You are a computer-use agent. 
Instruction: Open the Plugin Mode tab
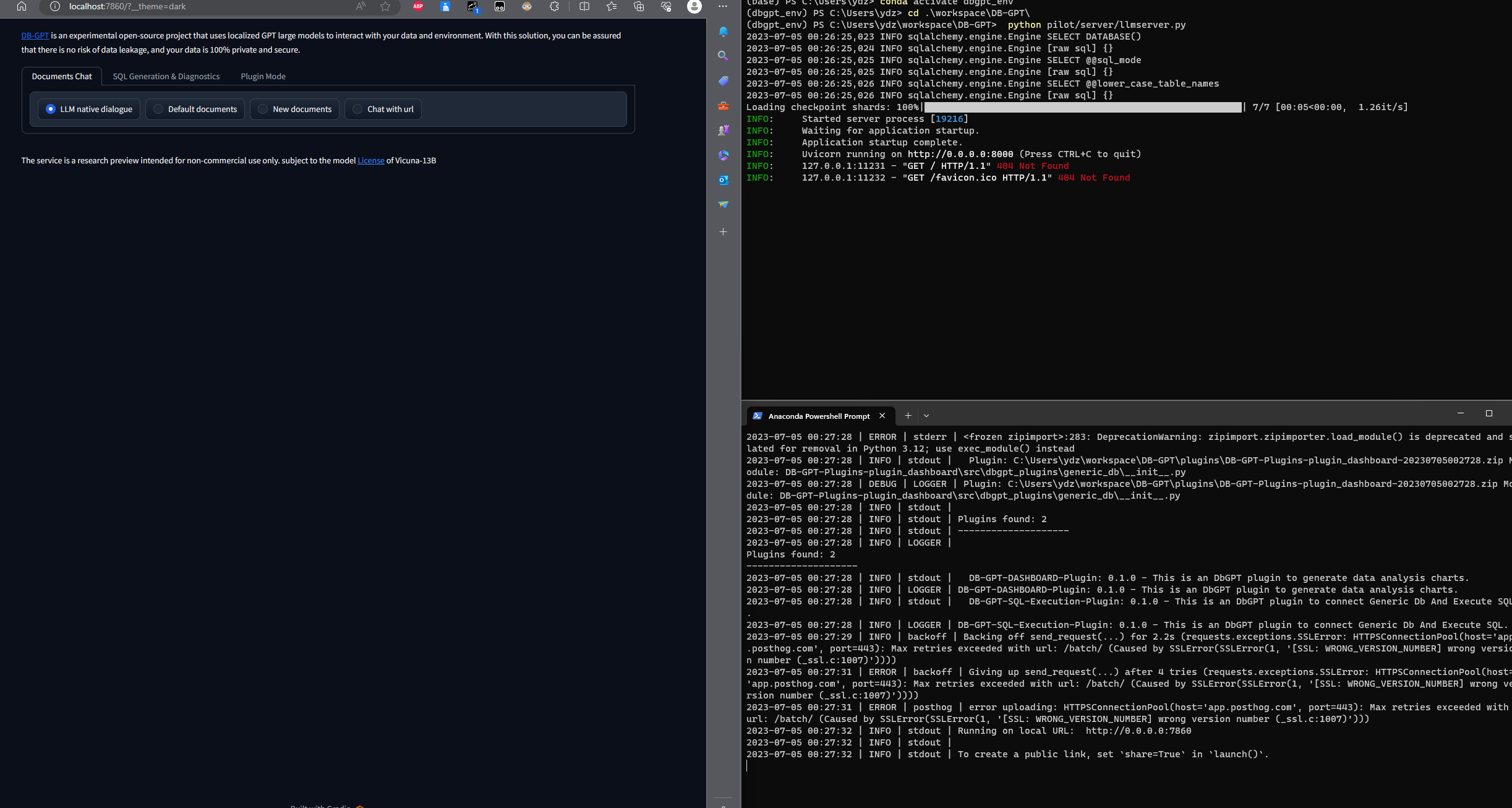point(263,76)
